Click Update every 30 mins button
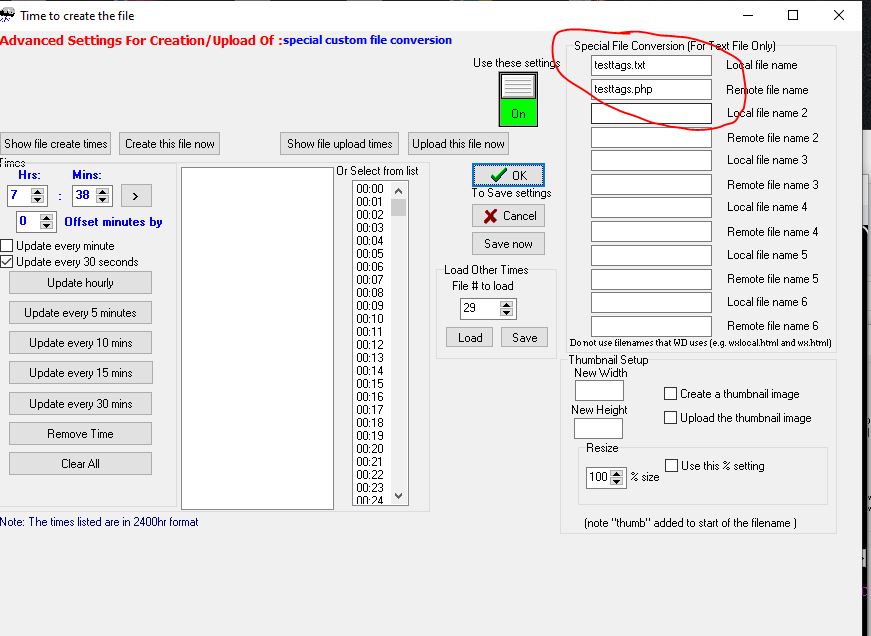871x636 pixels. pos(80,404)
